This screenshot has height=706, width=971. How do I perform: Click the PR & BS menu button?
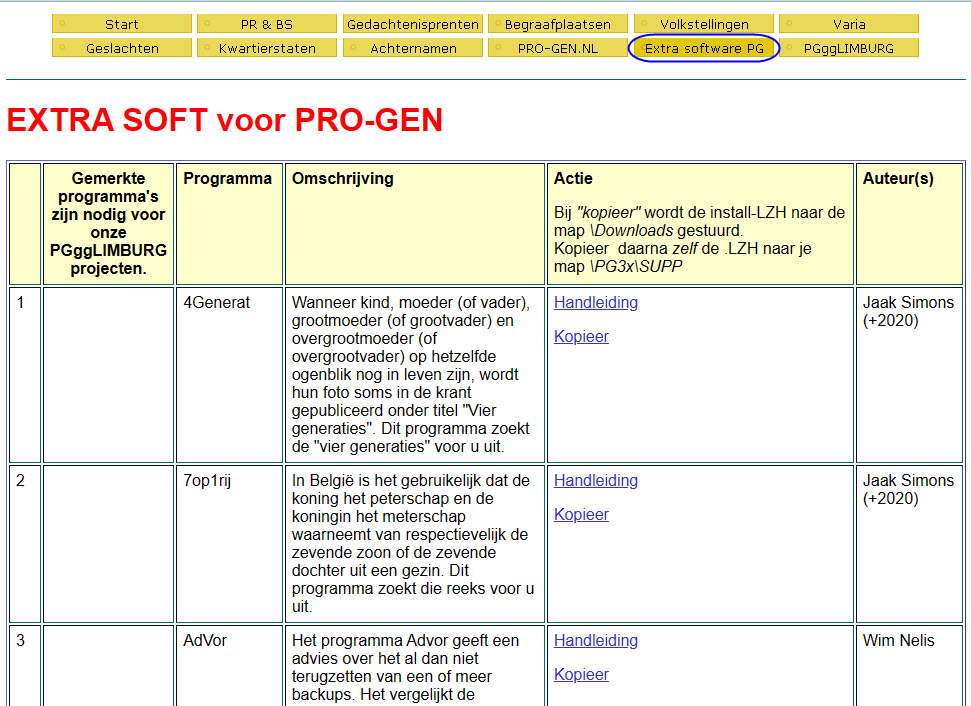[x=267, y=24]
